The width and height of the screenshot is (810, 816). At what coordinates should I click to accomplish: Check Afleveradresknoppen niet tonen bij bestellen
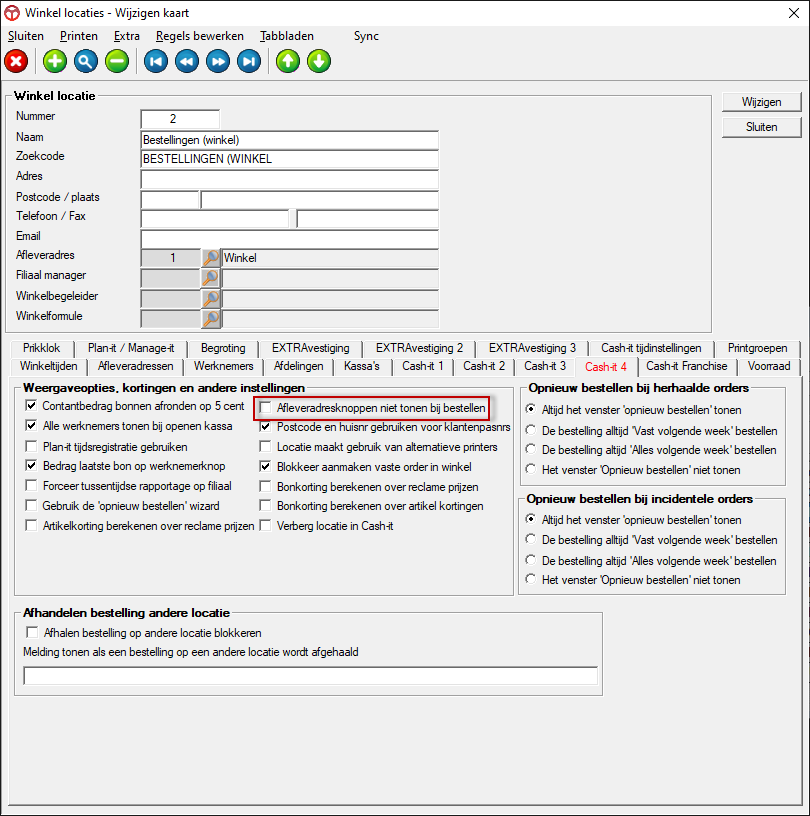[265, 407]
